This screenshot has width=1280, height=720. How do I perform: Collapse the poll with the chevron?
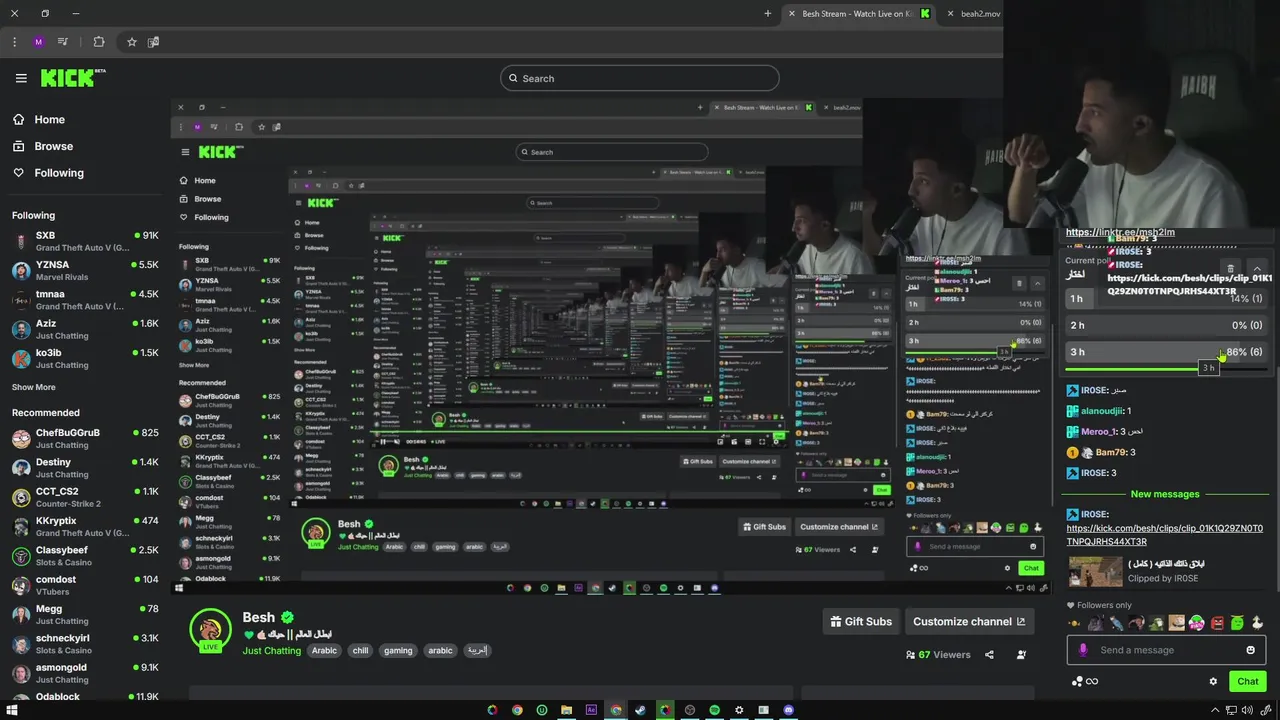1257,269
